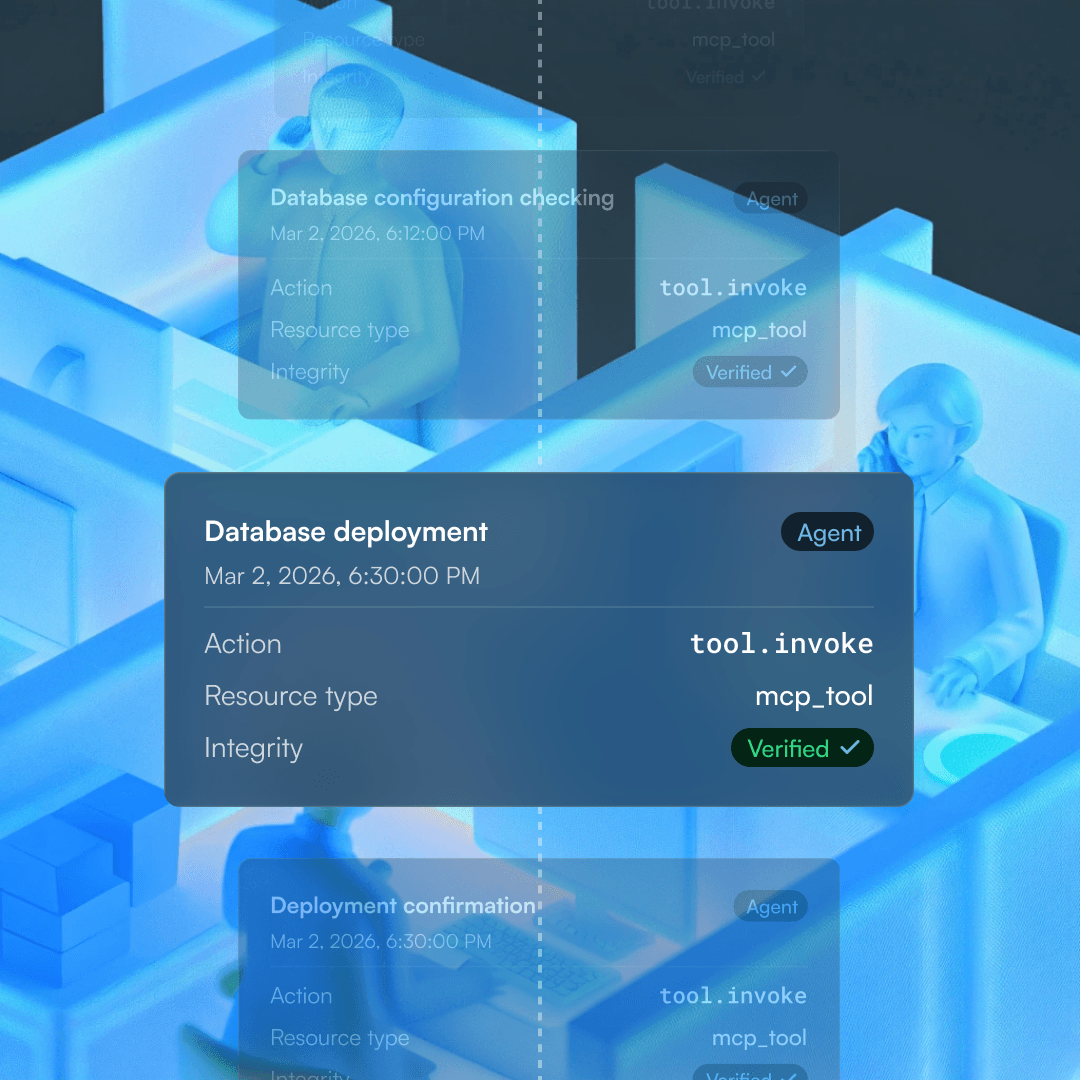The image size is (1080, 1080).
Task: Click tool.invoke in Database configuration checking card
Action: pyautogui.click(x=733, y=287)
